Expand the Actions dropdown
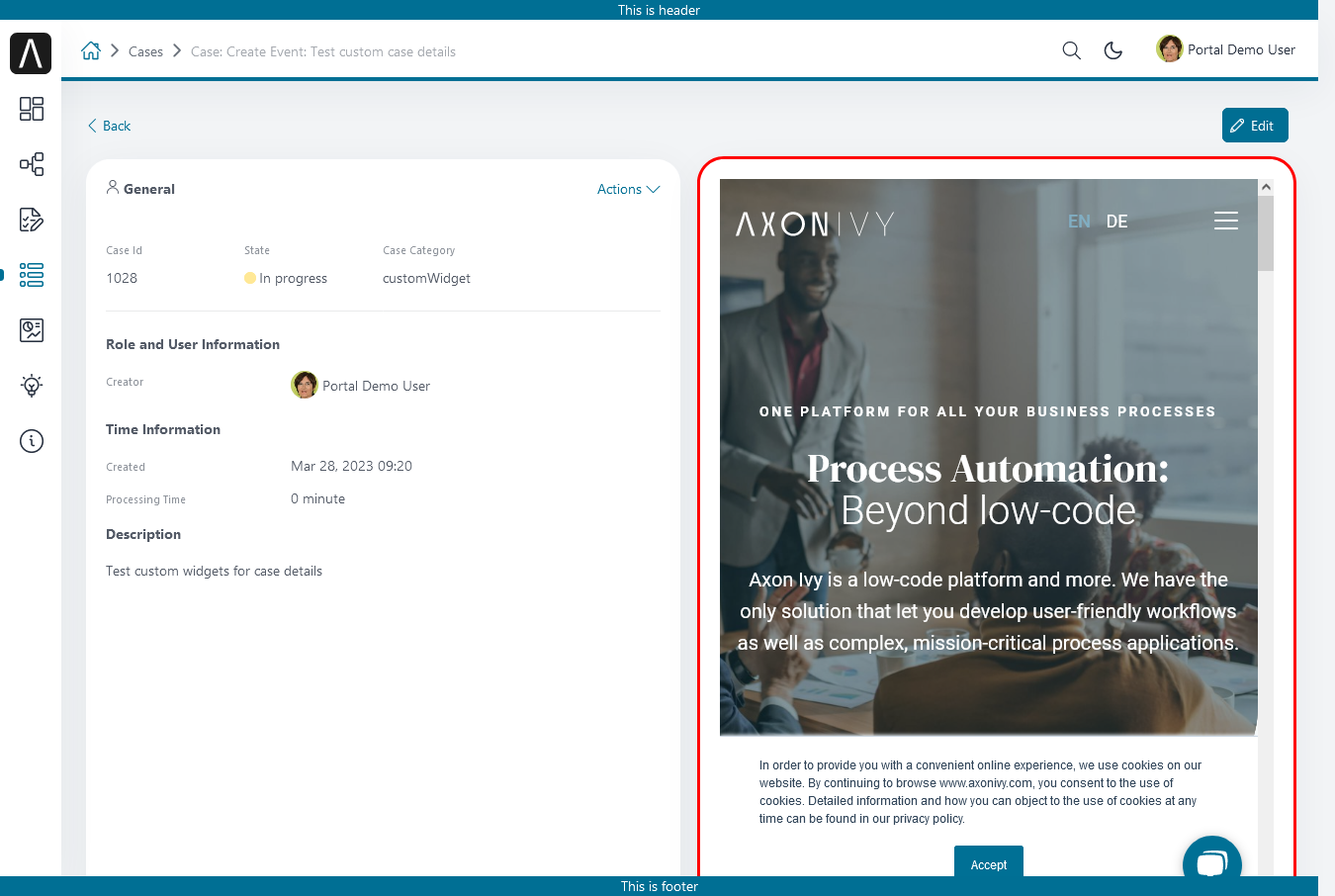This screenshot has width=1335, height=896. point(628,189)
